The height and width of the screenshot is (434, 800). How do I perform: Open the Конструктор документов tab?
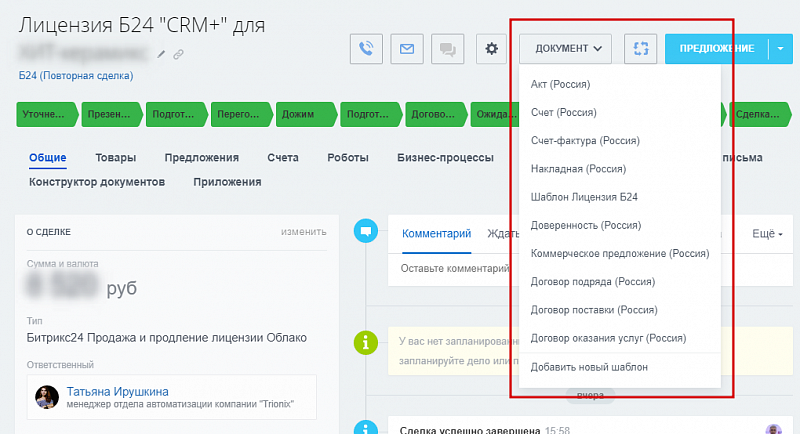click(x=97, y=182)
